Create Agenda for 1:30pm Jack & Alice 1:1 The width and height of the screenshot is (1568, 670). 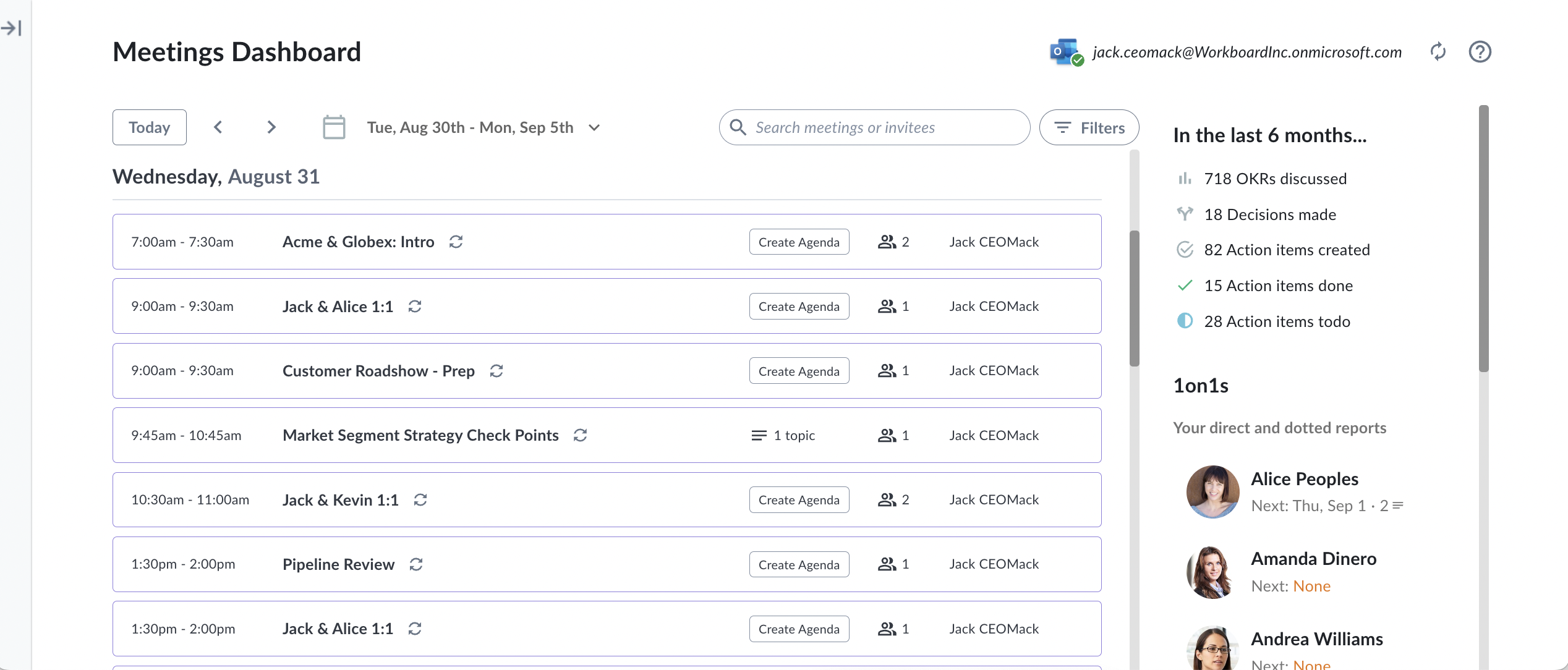[x=799, y=629]
